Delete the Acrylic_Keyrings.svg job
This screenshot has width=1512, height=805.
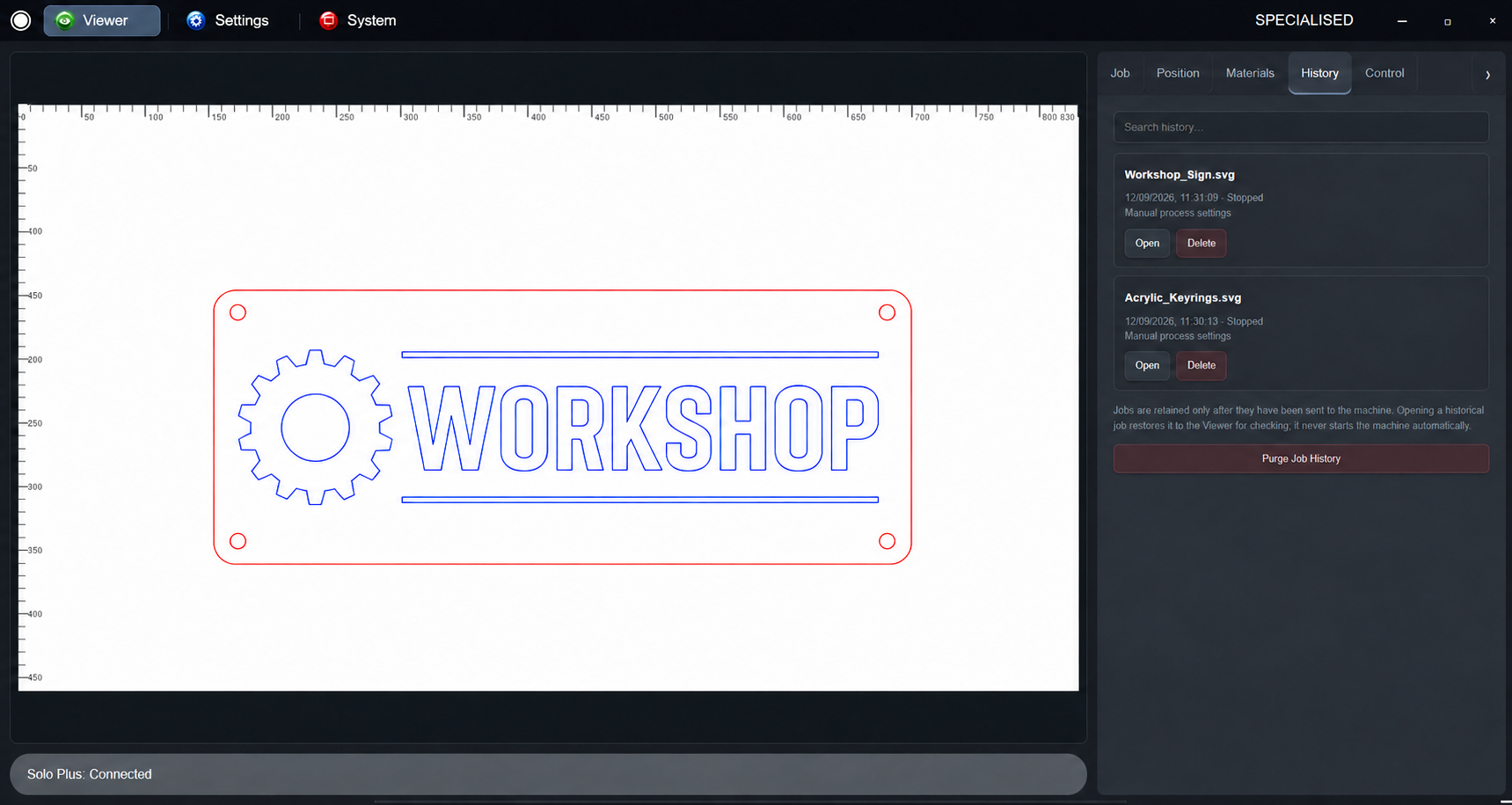pos(1201,365)
